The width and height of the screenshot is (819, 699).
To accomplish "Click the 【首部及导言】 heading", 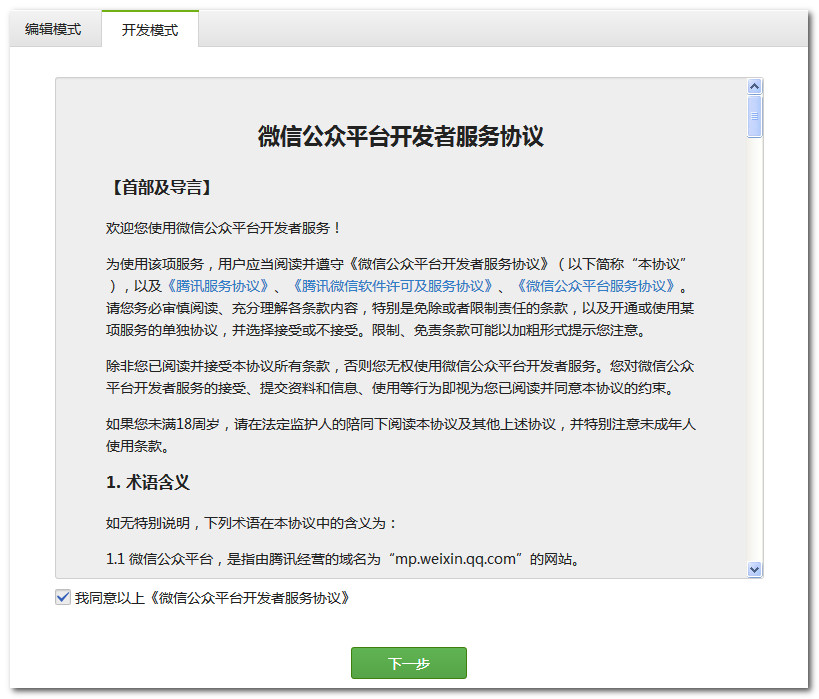I will (161, 187).
